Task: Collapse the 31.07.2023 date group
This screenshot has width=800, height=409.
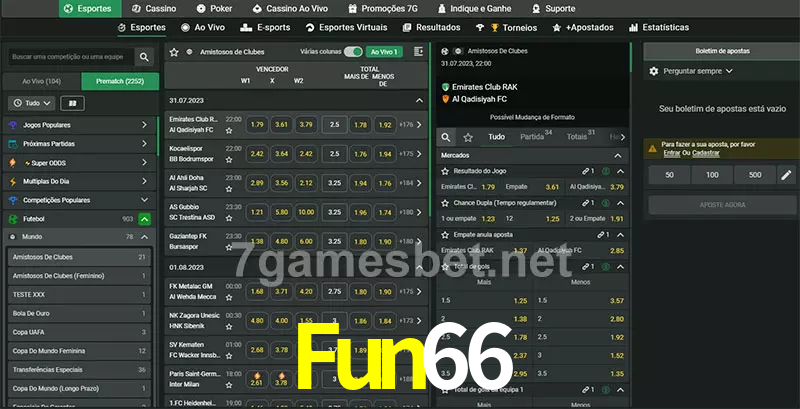Action: click(x=419, y=100)
